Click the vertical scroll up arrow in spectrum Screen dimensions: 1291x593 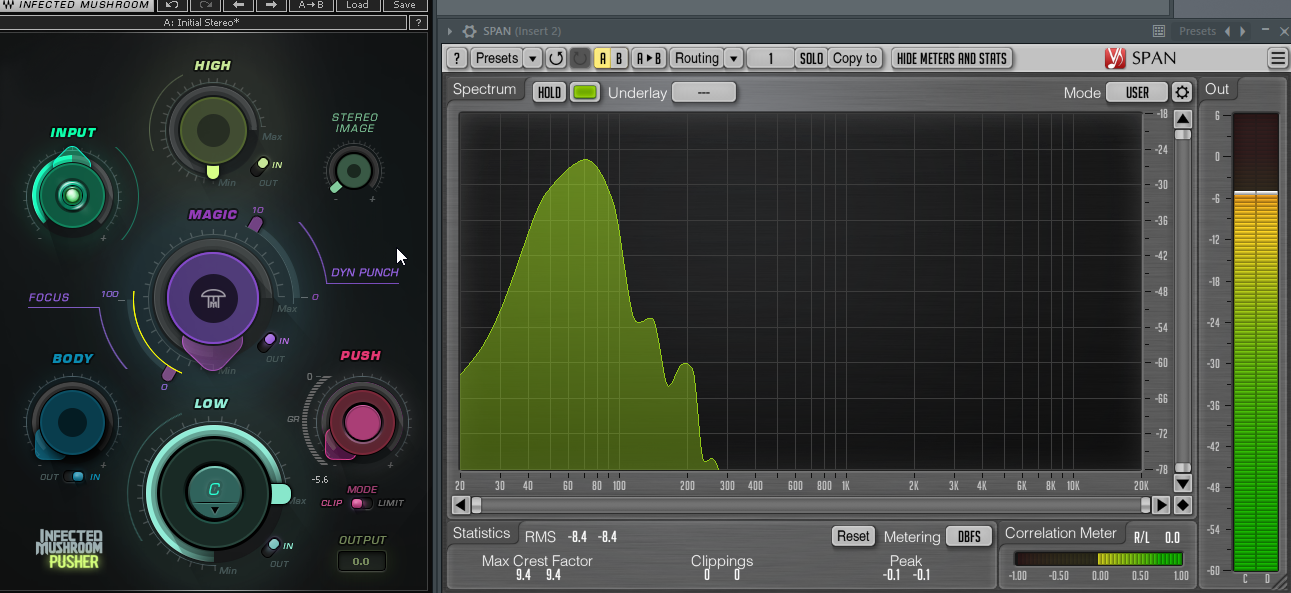tap(1183, 119)
